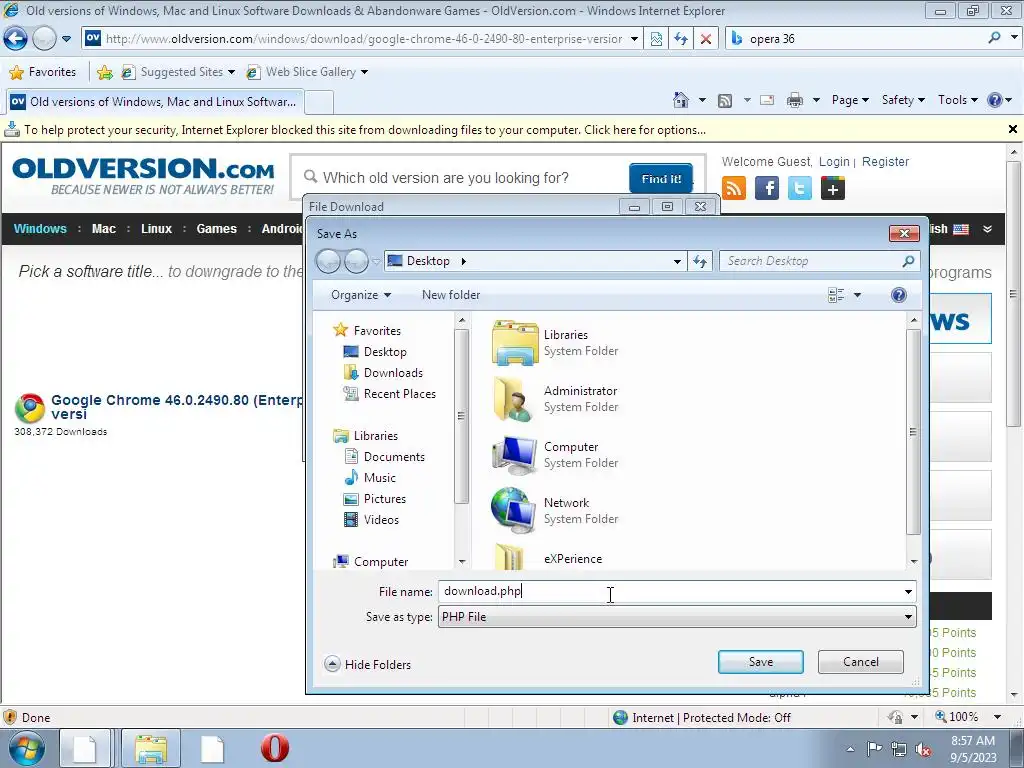The image size is (1024, 768).
Task: Select the Windows tab on OldVersion
Action: (40, 229)
